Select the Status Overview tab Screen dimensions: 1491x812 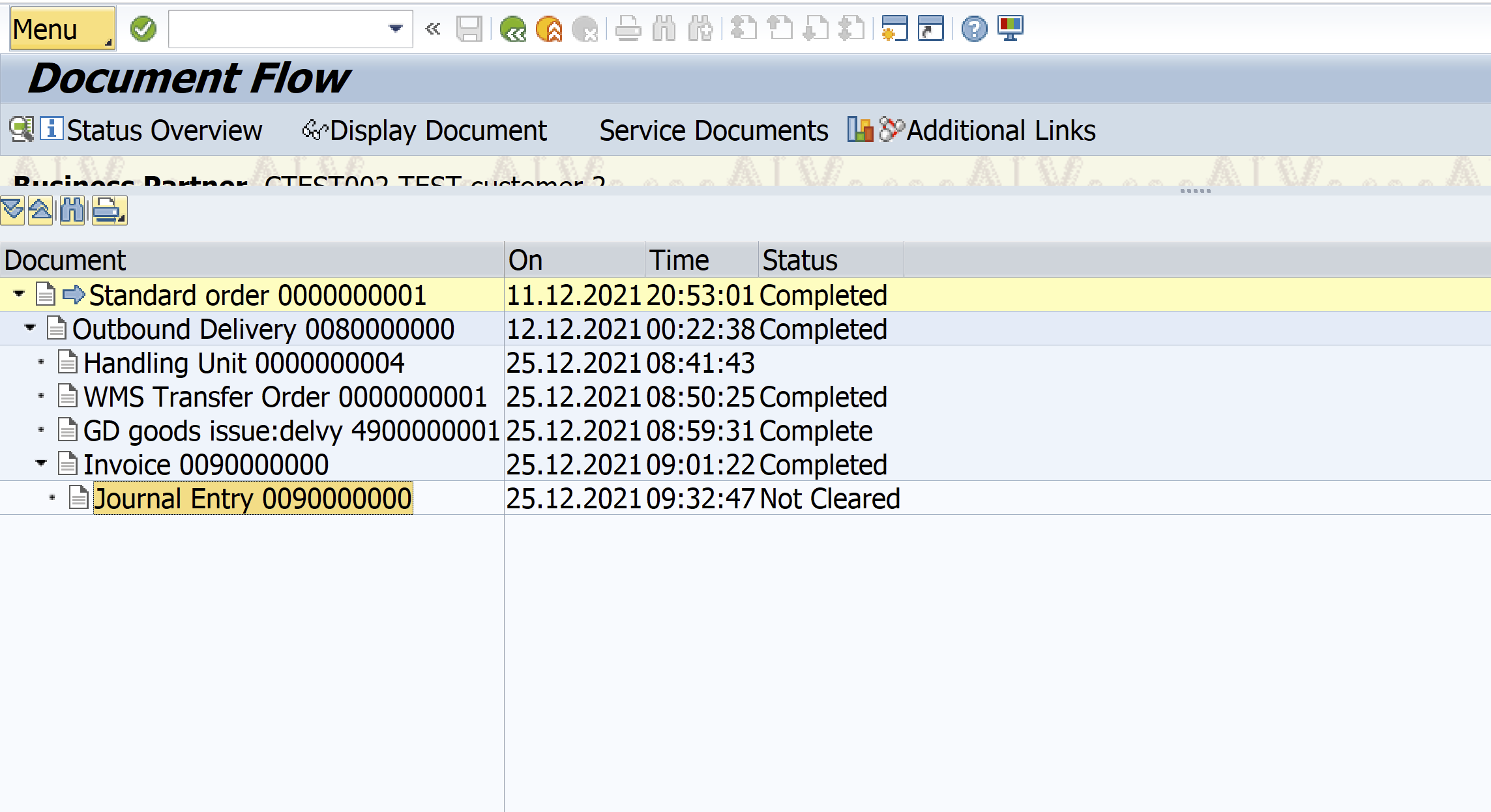pyautogui.click(x=154, y=130)
